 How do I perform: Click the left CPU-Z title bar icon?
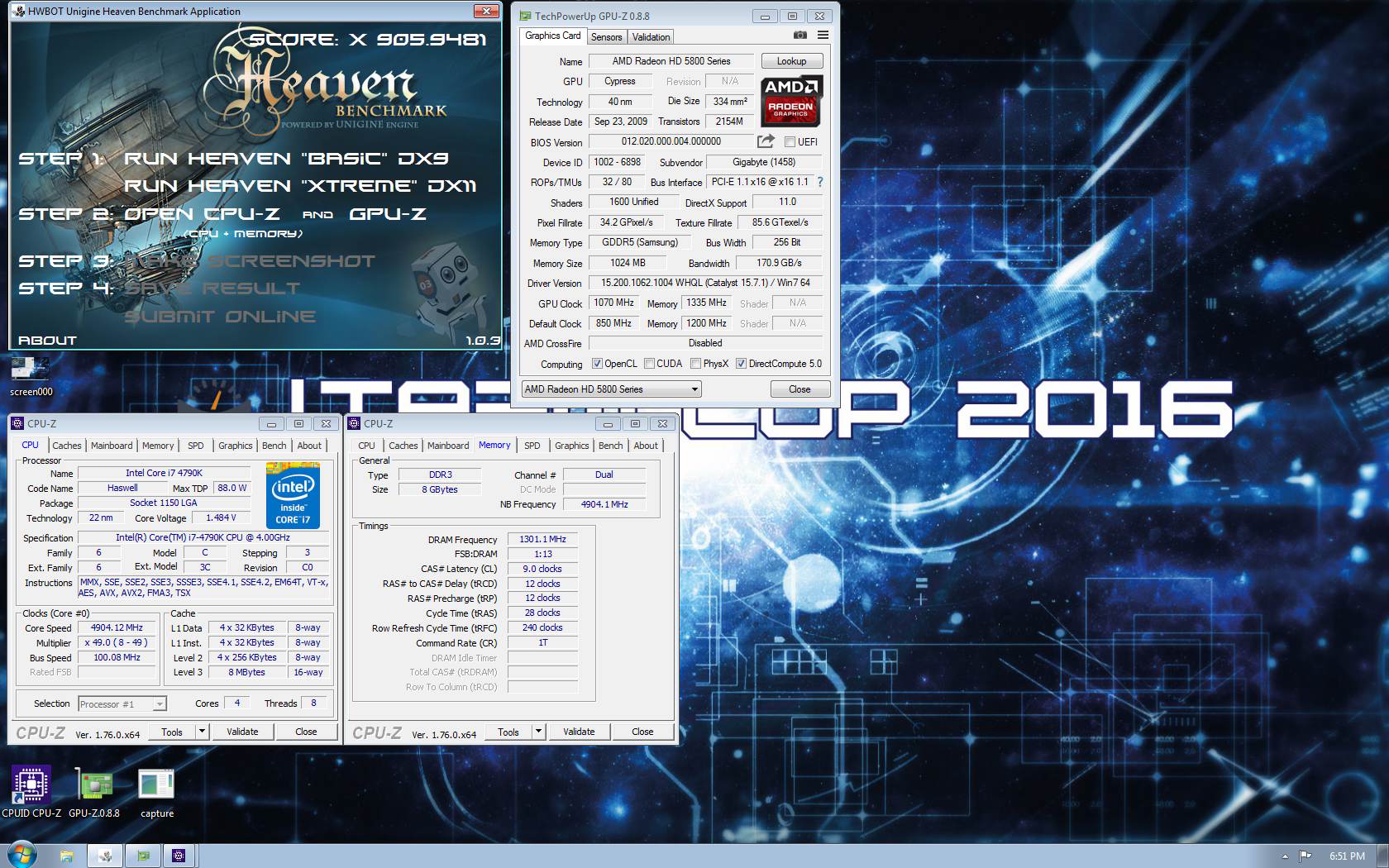(x=18, y=423)
